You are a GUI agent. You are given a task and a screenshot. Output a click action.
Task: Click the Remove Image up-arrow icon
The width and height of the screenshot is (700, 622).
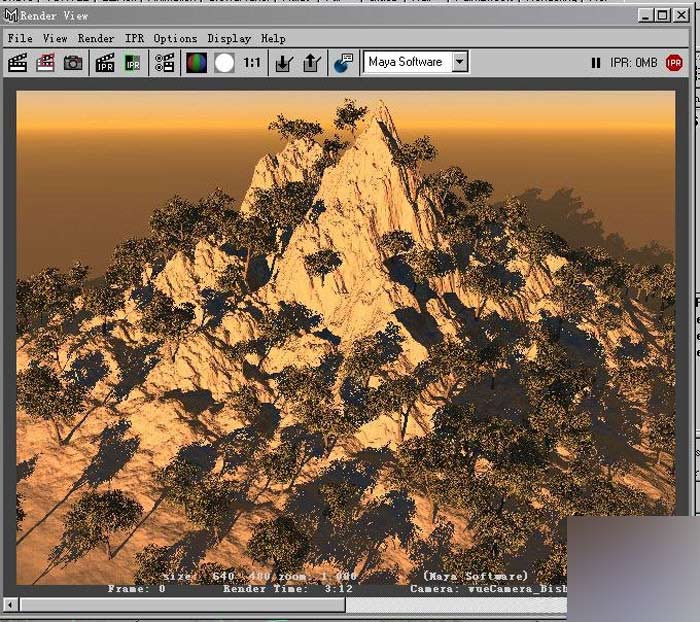(312, 63)
